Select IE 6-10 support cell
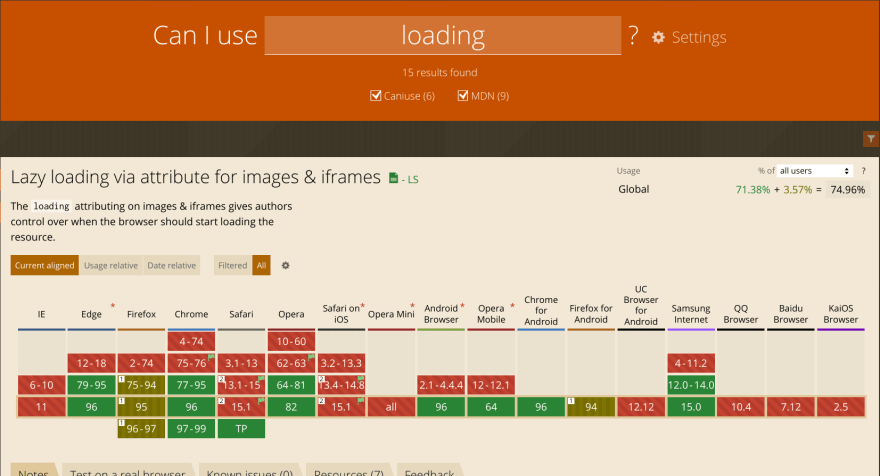The width and height of the screenshot is (880, 476). pos(42,385)
